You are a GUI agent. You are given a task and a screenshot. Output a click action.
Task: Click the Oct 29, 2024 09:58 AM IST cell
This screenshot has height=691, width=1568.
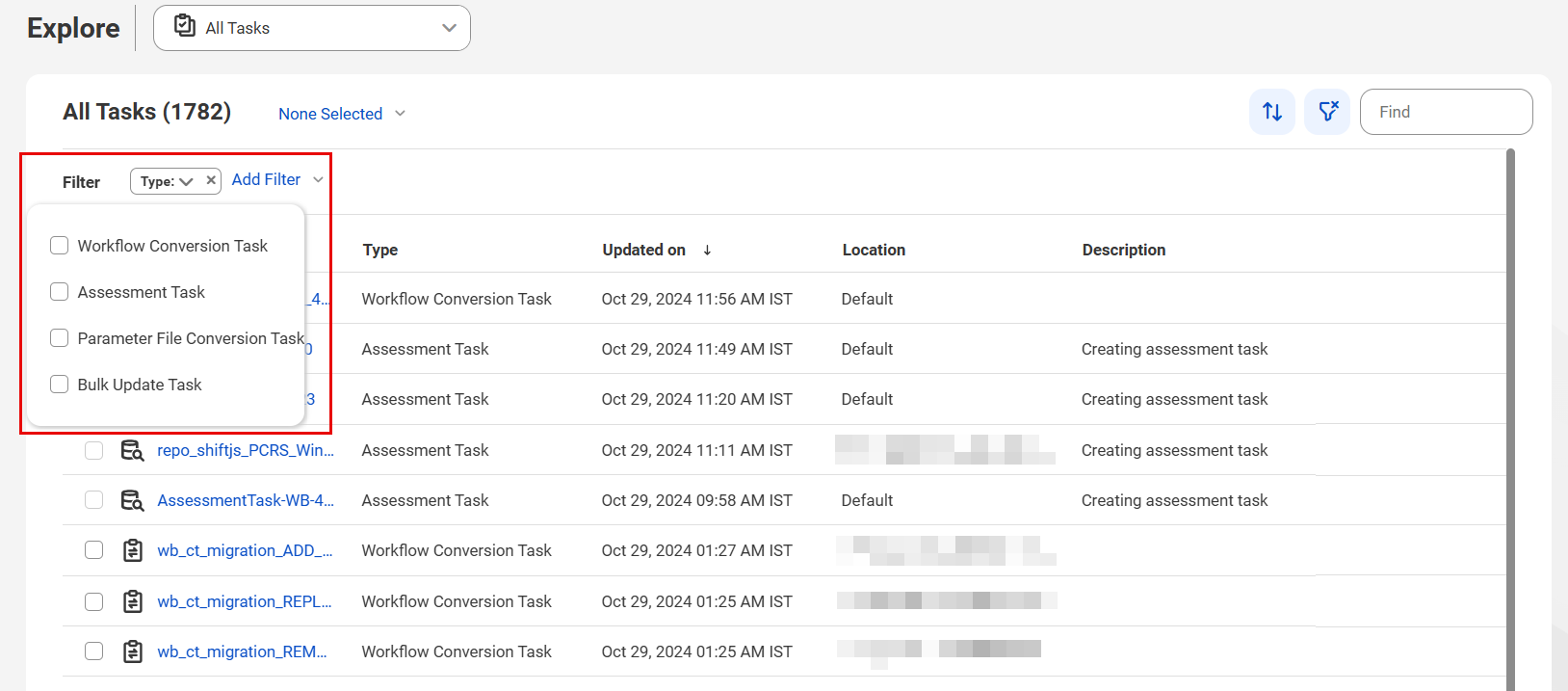(697, 500)
